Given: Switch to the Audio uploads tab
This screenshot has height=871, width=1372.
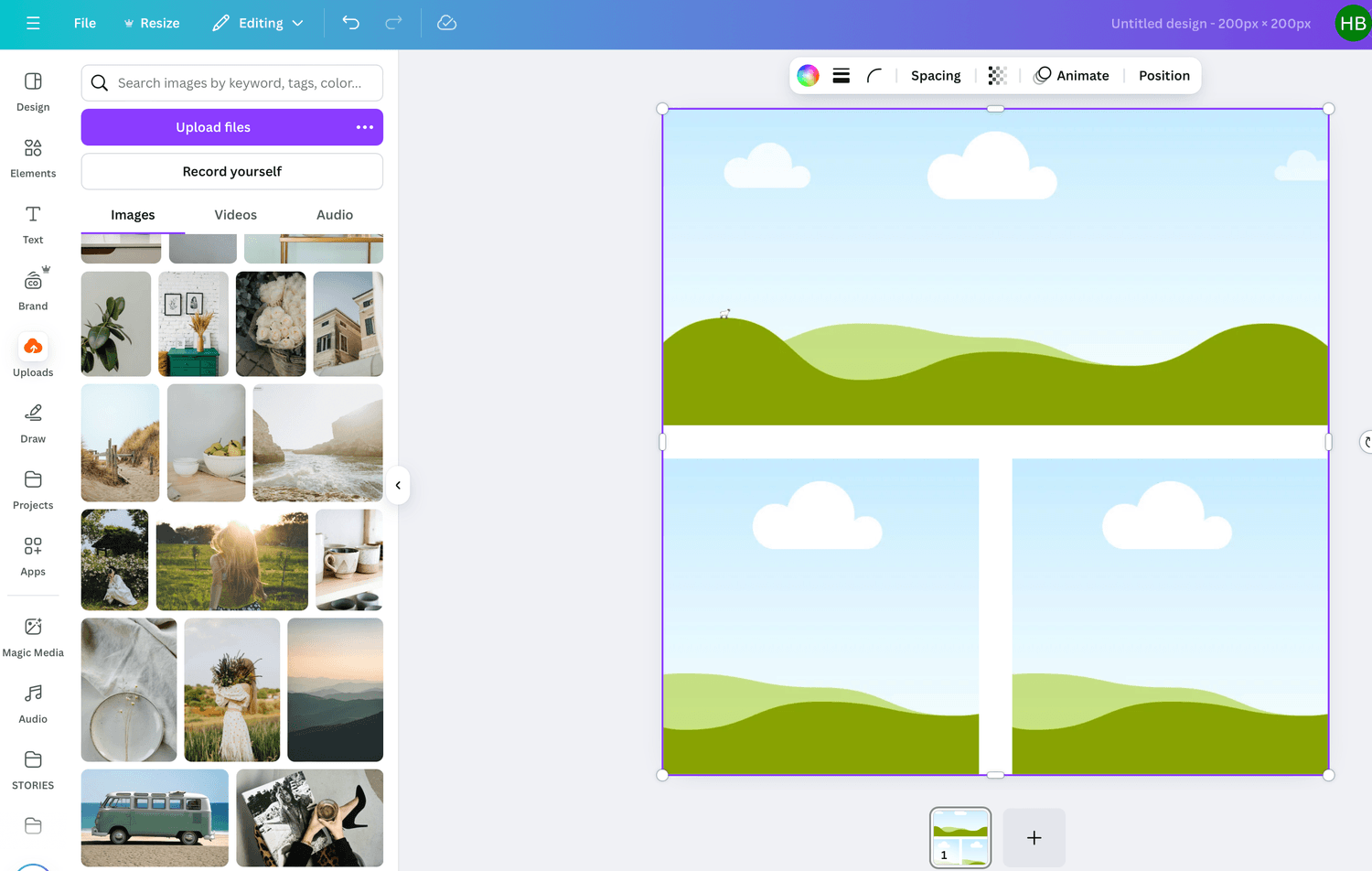Looking at the screenshot, I should click(x=335, y=215).
